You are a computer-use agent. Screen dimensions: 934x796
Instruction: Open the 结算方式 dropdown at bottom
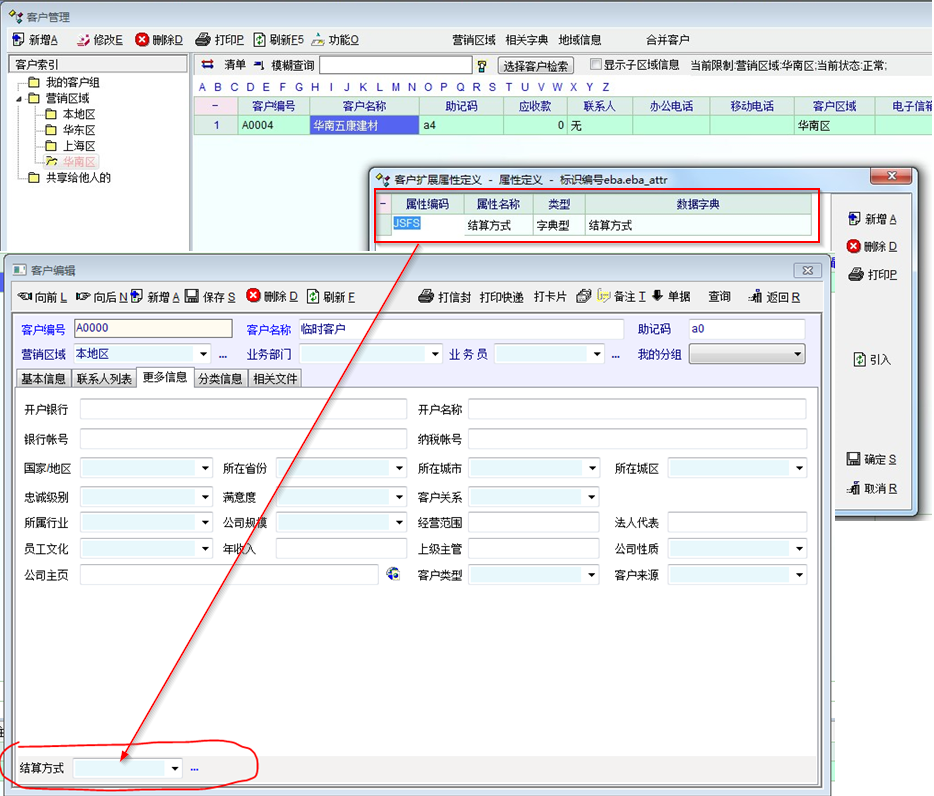coord(175,768)
